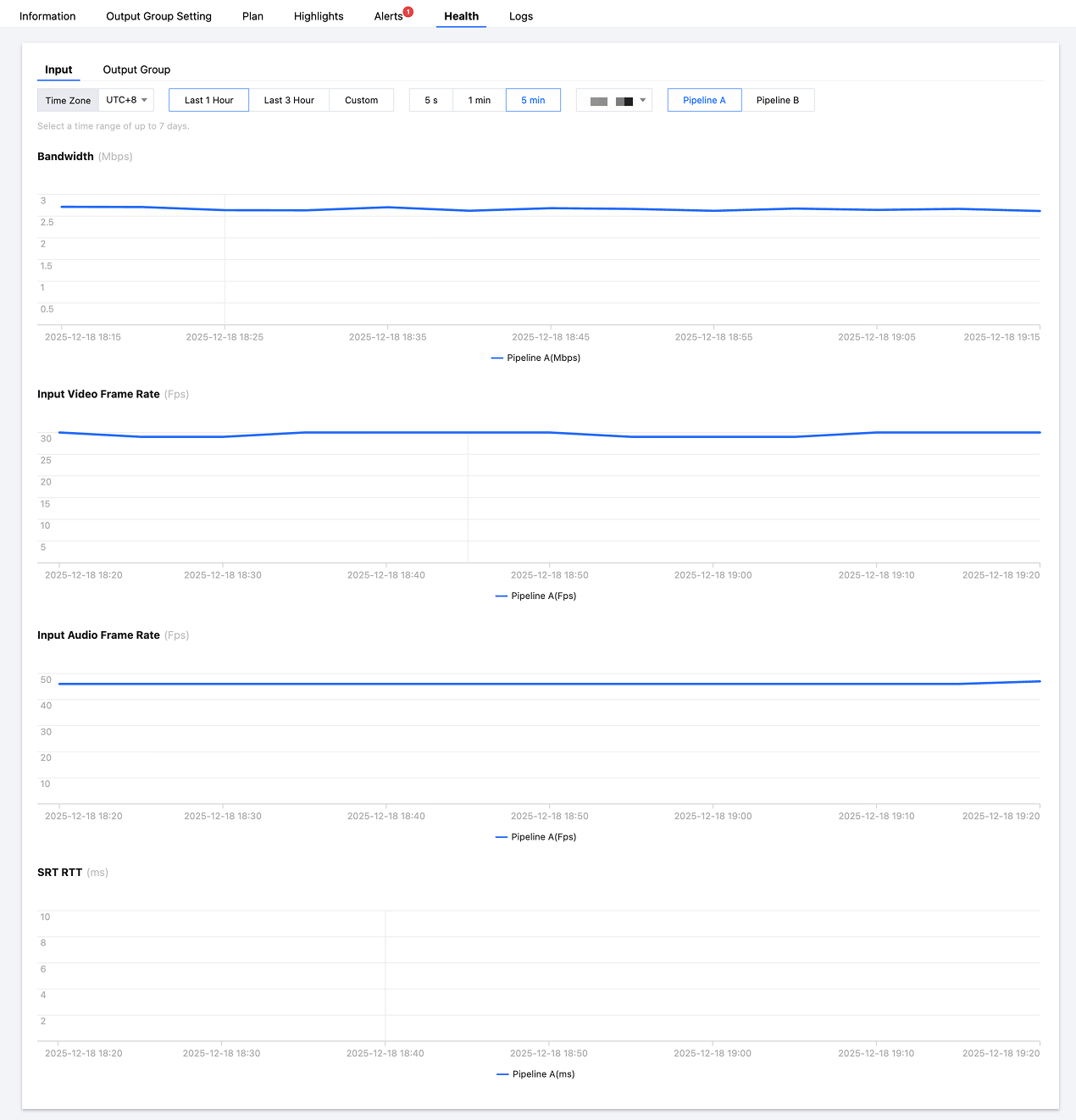
Task: Switch to the Logs tab
Action: tap(521, 16)
